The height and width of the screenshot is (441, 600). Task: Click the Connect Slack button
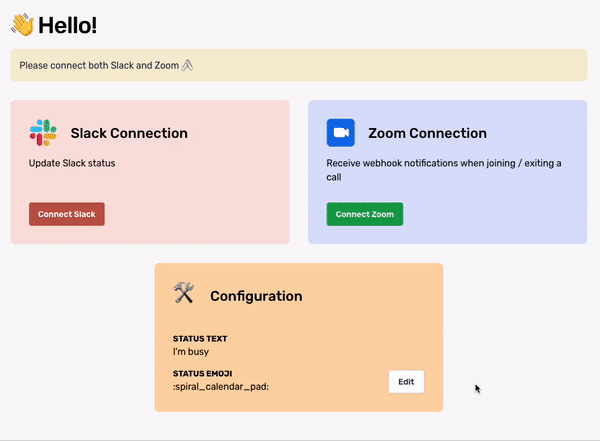coord(67,214)
